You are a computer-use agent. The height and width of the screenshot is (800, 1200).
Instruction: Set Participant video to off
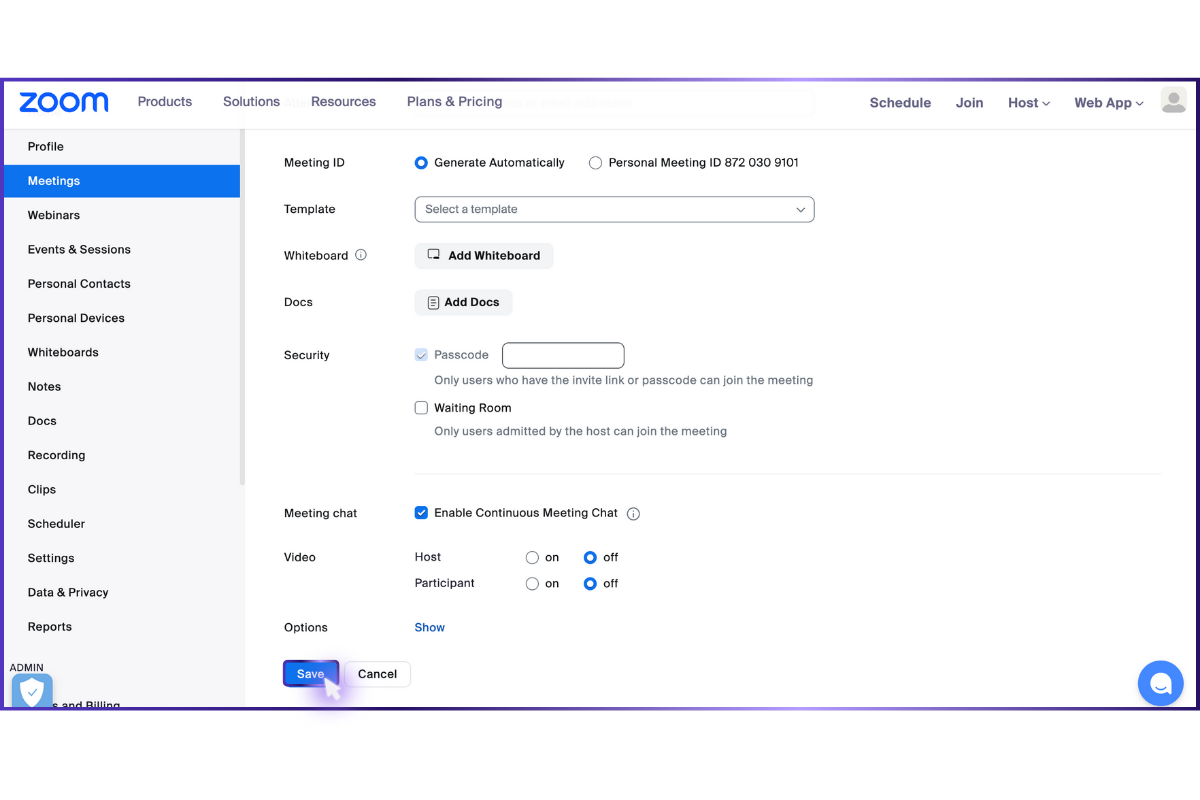pyautogui.click(x=590, y=584)
